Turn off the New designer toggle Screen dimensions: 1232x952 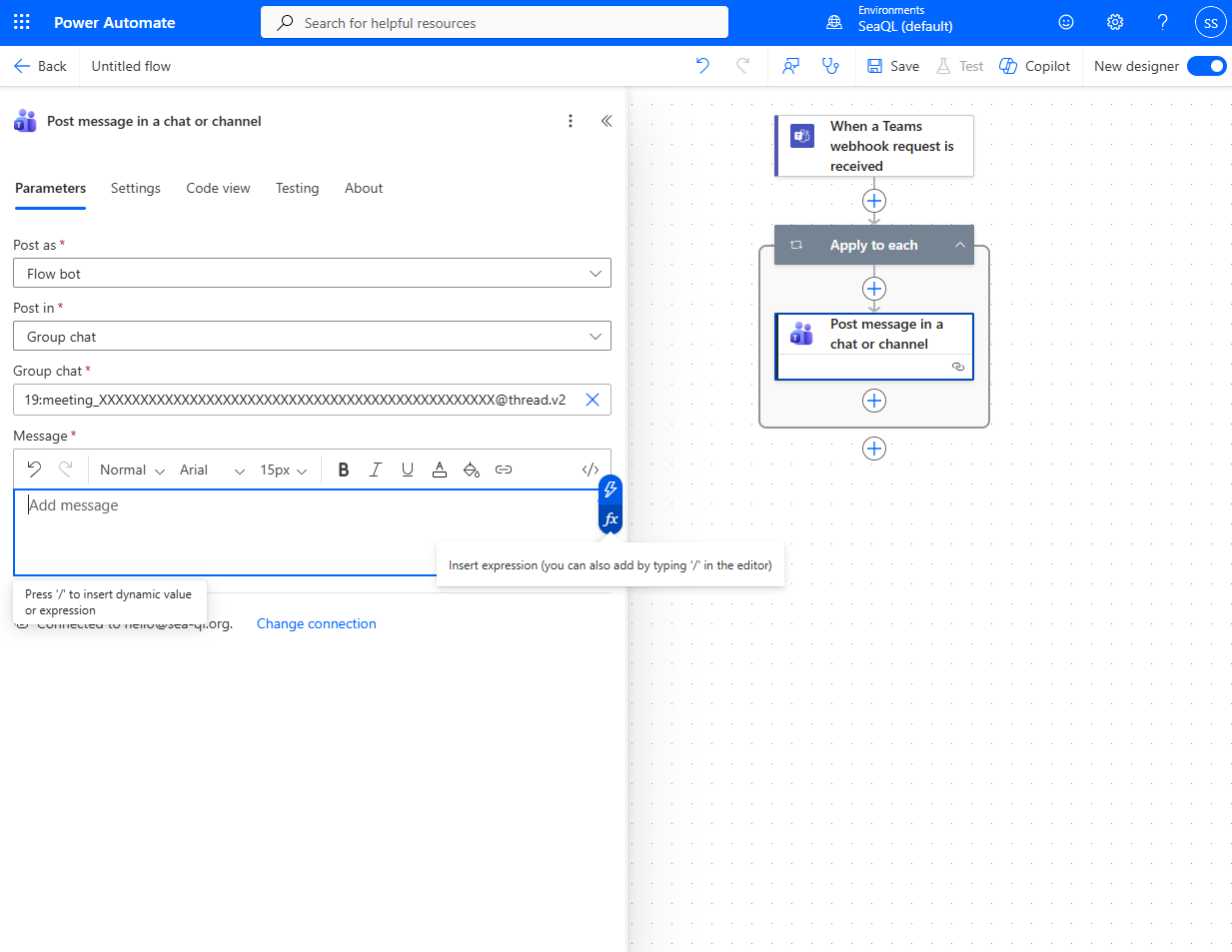(1206, 66)
